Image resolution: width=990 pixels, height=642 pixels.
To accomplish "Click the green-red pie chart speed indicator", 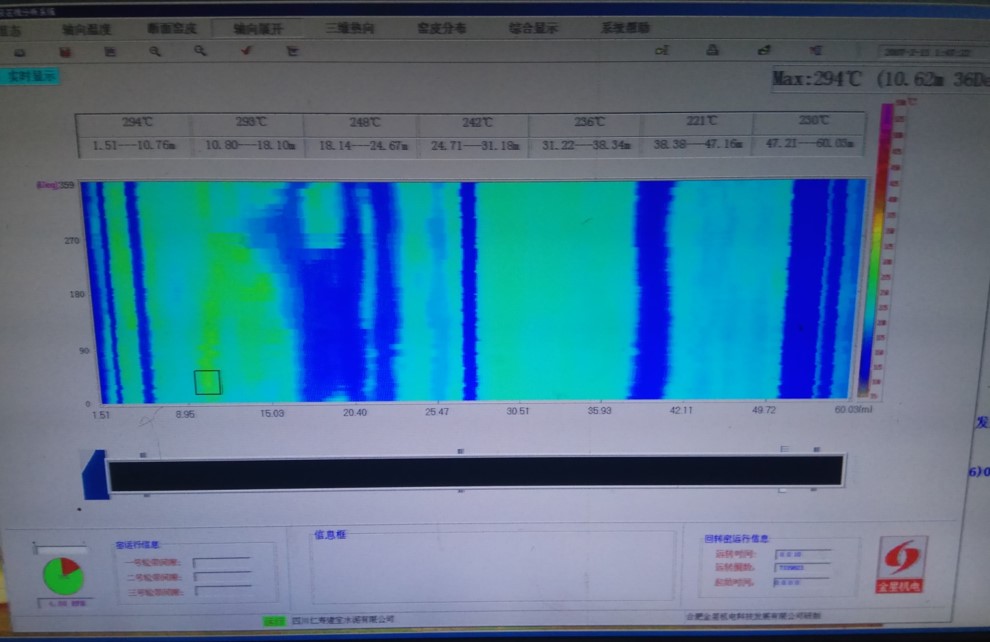I will [x=63, y=576].
